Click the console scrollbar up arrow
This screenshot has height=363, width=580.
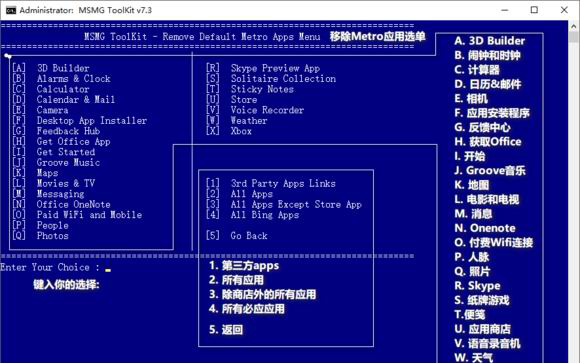click(574, 26)
